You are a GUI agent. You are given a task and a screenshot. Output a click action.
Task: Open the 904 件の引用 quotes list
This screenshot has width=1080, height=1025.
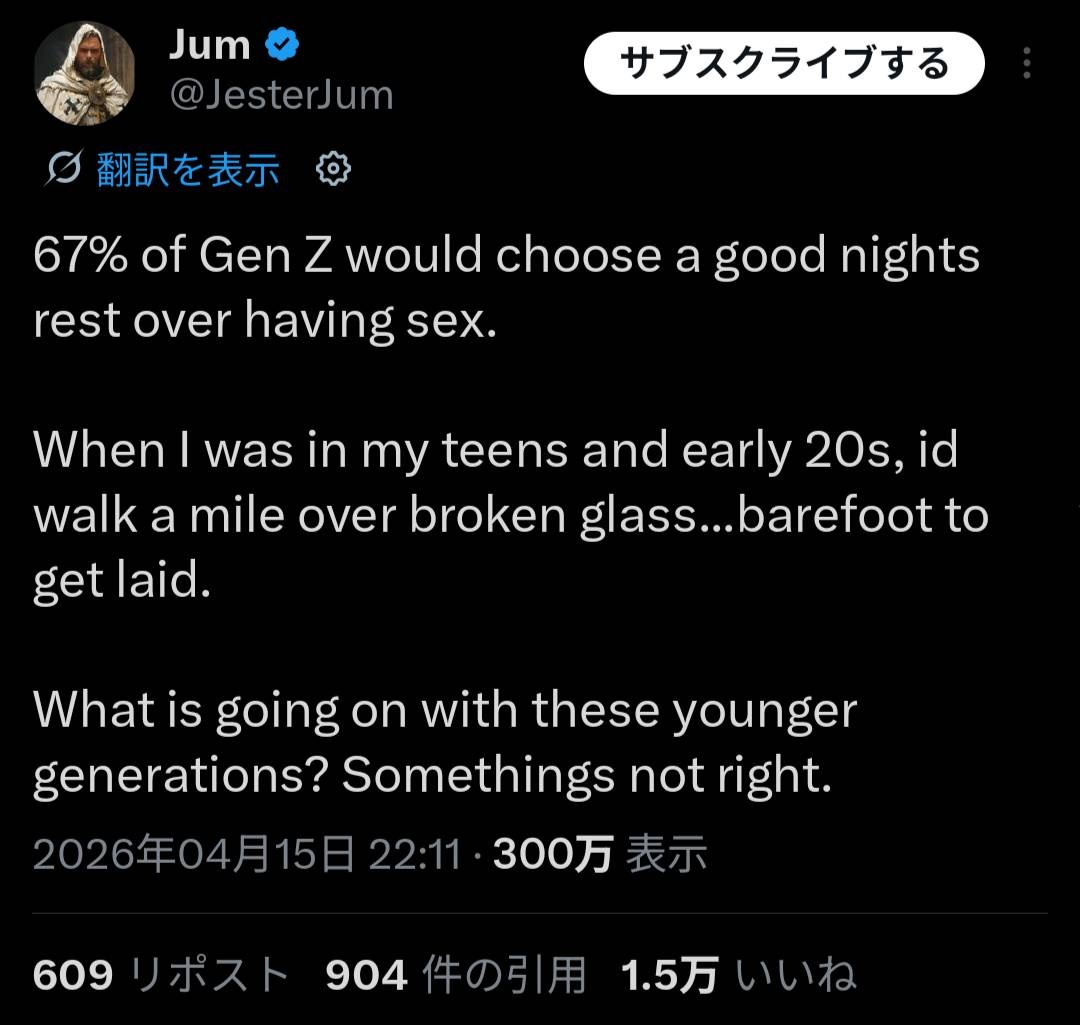pyautogui.click(x=455, y=975)
